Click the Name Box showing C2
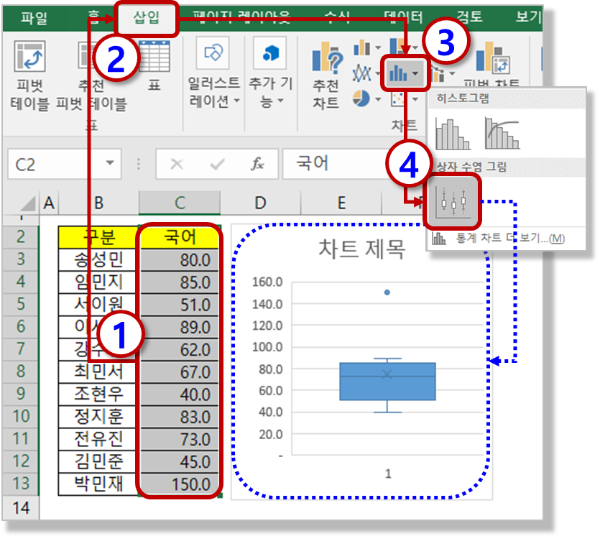Screen dimensions: 600x538 [x=64, y=164]
